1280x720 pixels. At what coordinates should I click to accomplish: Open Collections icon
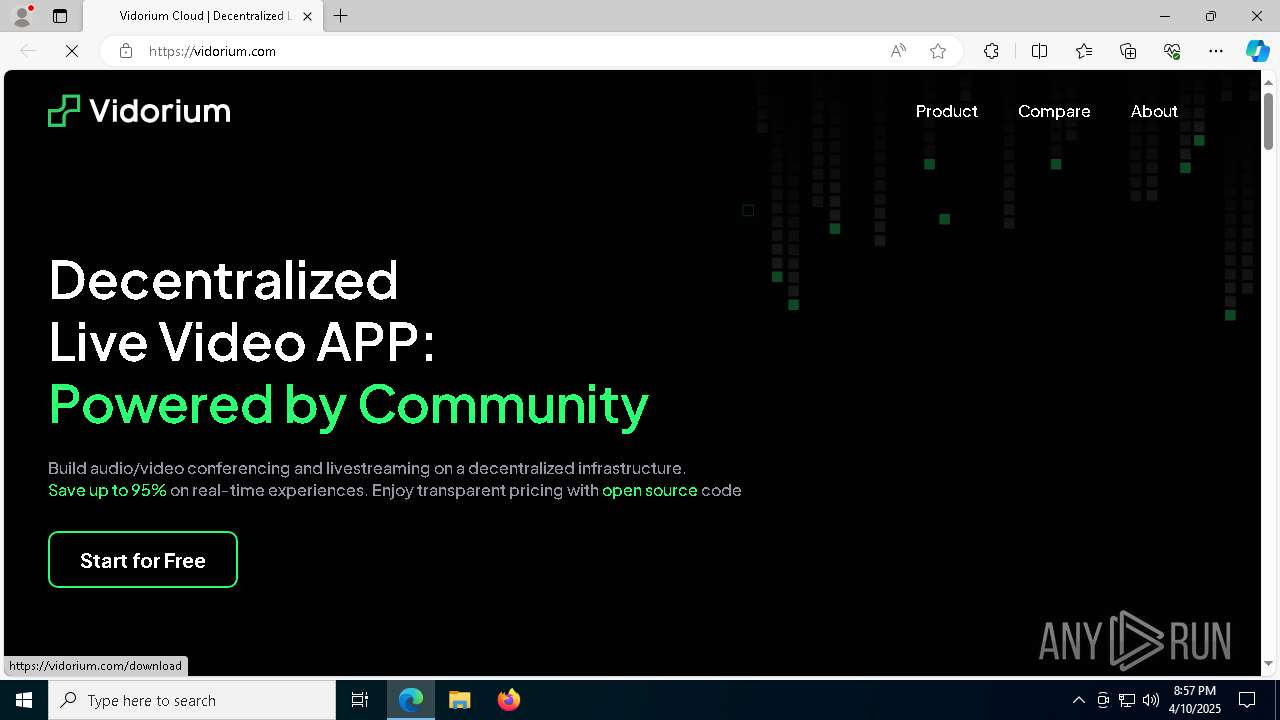click(1128, 51)
